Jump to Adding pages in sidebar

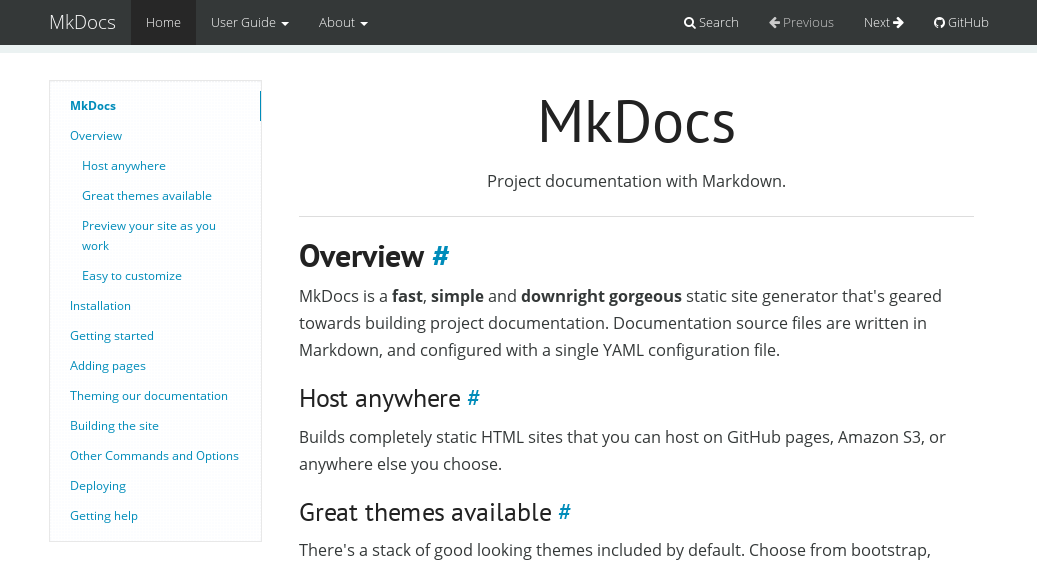tap(108, 366)
